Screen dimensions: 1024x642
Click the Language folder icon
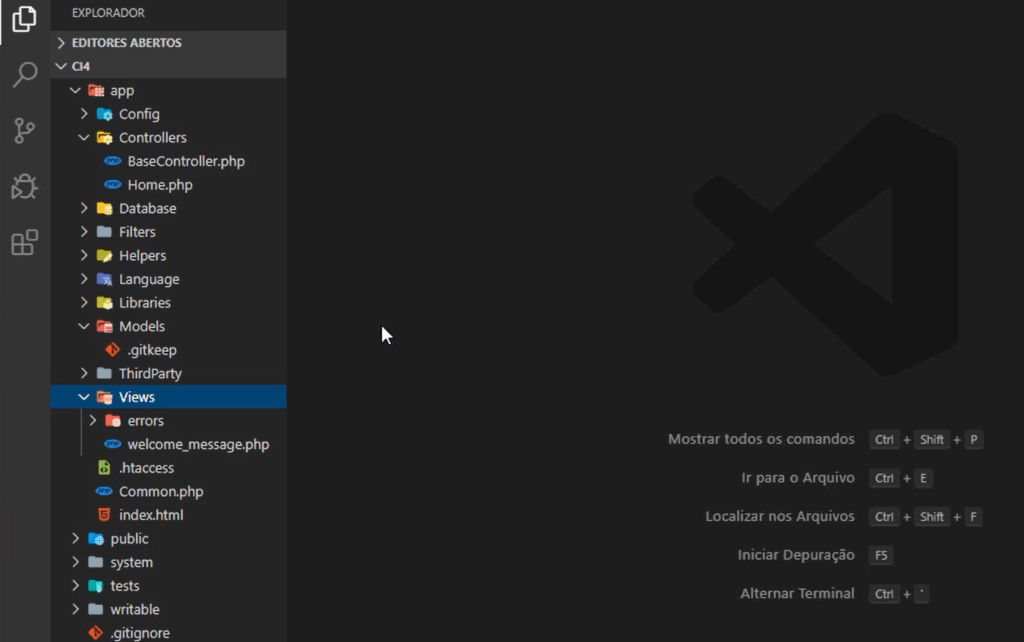click(x=104, y=279)
